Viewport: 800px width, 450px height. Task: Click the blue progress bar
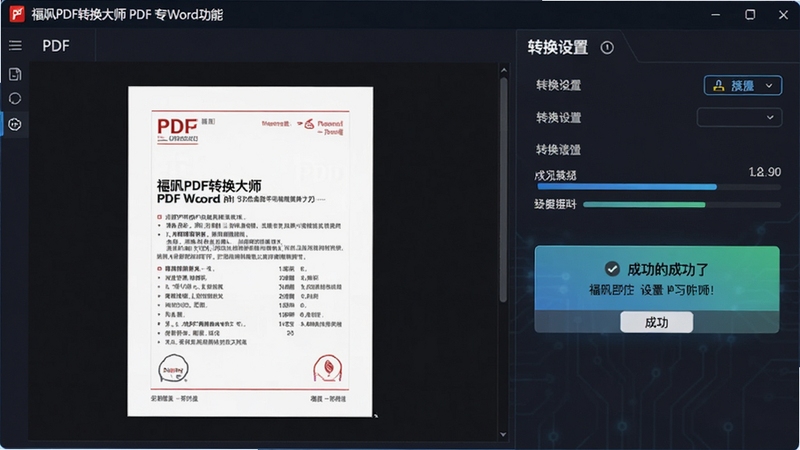658,187
